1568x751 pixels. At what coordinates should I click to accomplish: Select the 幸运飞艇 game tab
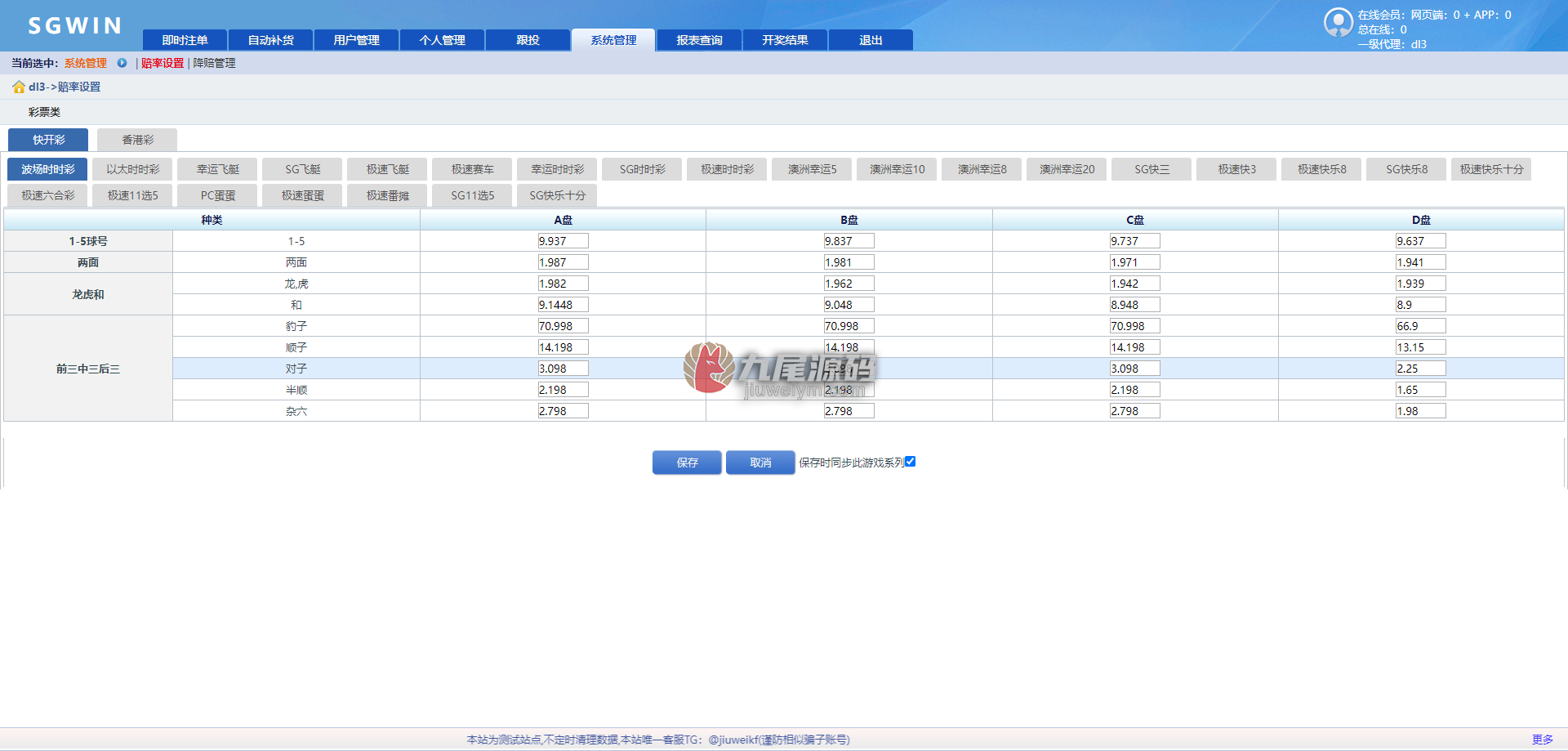(218, 169)
